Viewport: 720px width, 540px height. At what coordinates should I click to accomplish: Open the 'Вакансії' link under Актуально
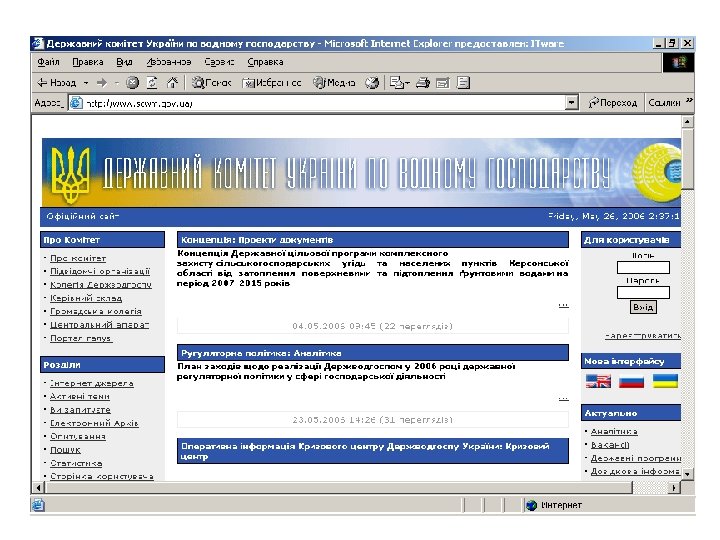(x=610, y=445)
